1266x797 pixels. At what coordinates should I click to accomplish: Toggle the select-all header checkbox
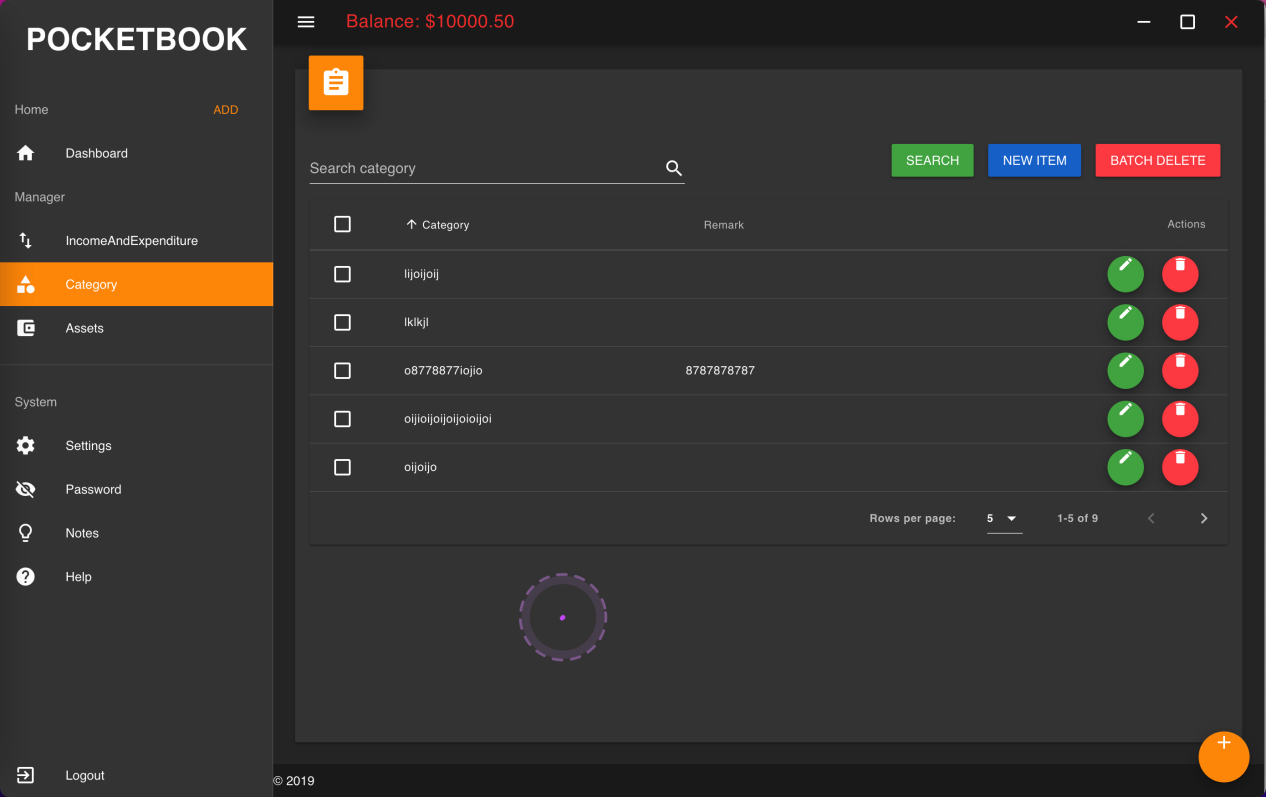342,224
